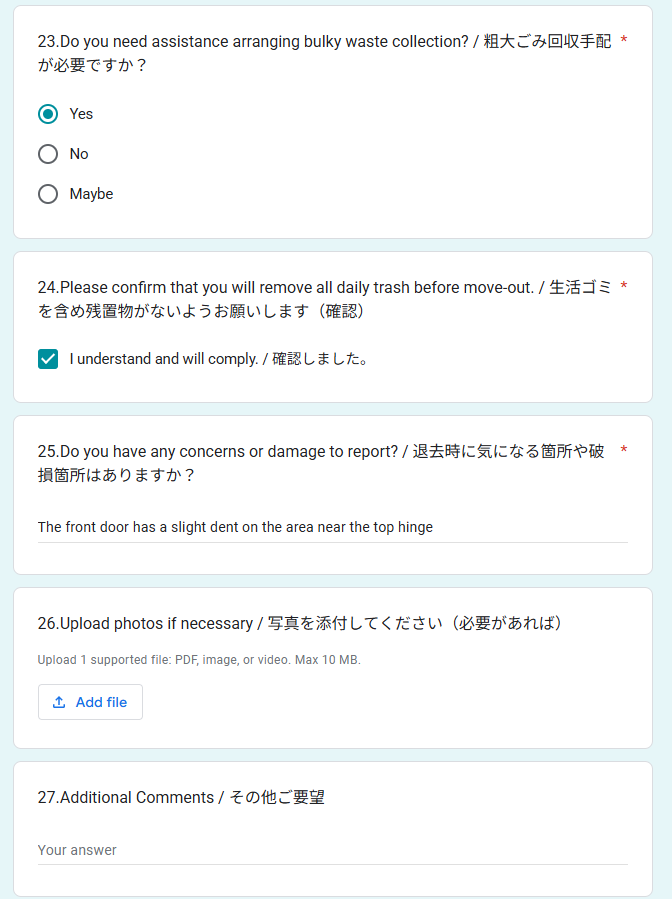
Task: Choose the No radio button circle
Action: tap(48, 154)
